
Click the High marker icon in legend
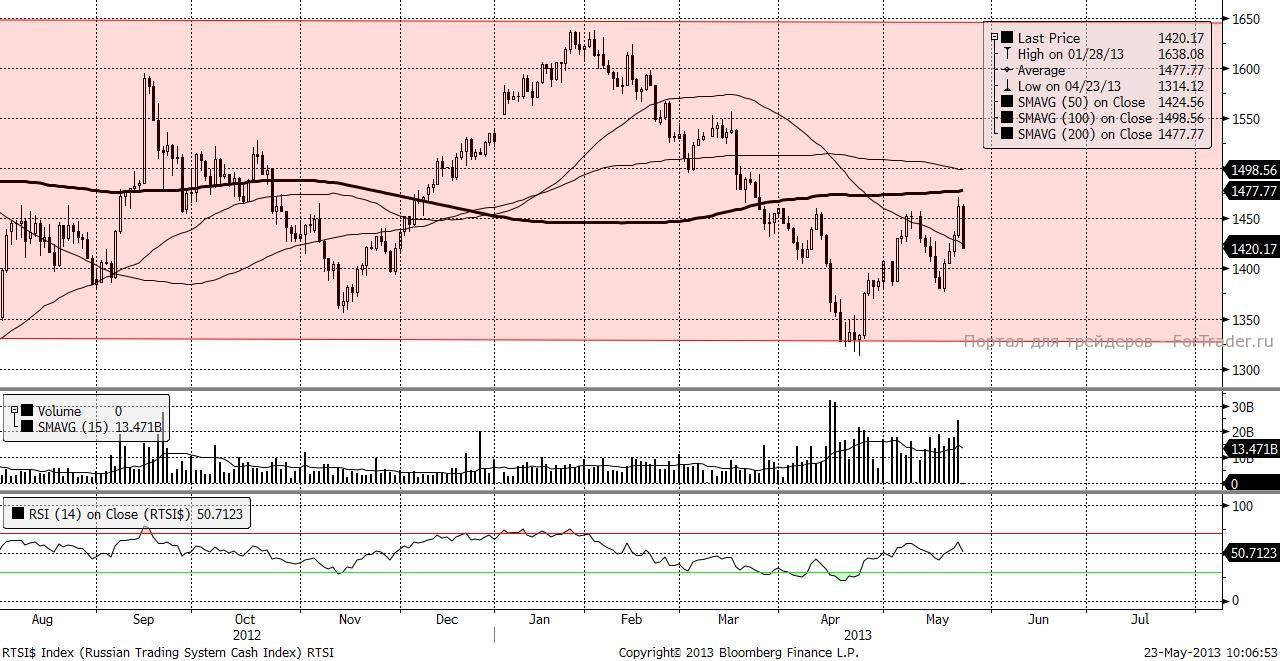click(x=1007, y=54)
